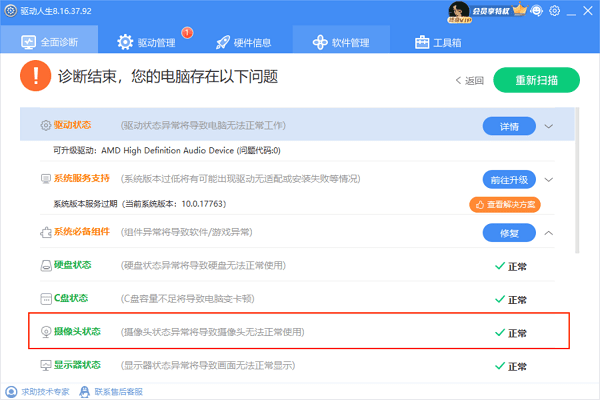
Task: Click the 硬盘状态 disk icon
Action: click(x=46, y=265)
